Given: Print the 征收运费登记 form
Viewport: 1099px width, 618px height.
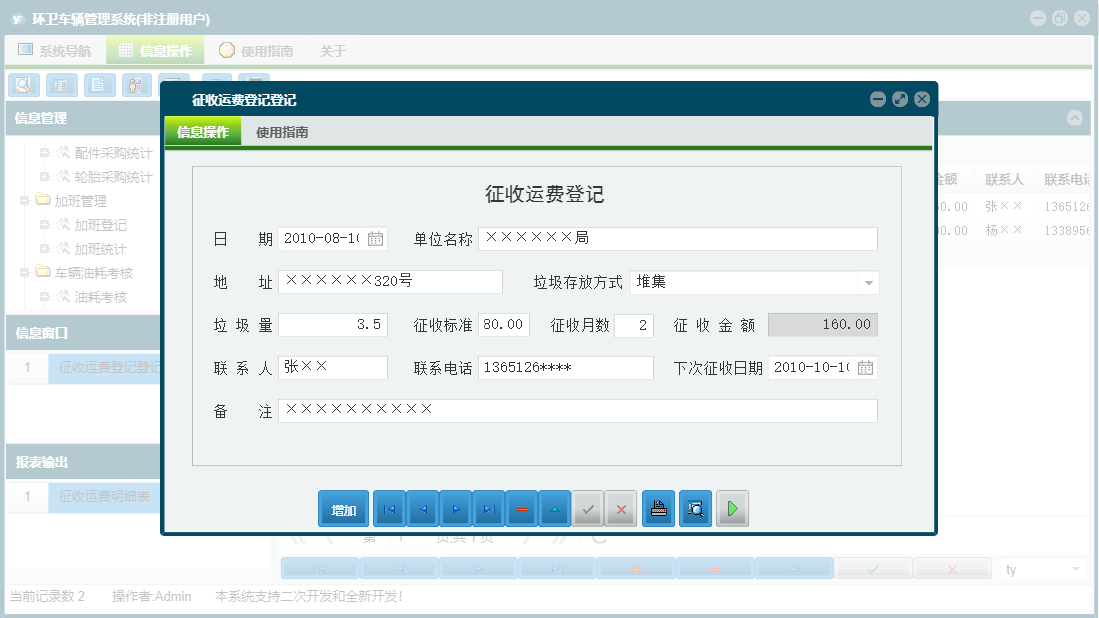Looking at the screenshot, I should point(657,508).
